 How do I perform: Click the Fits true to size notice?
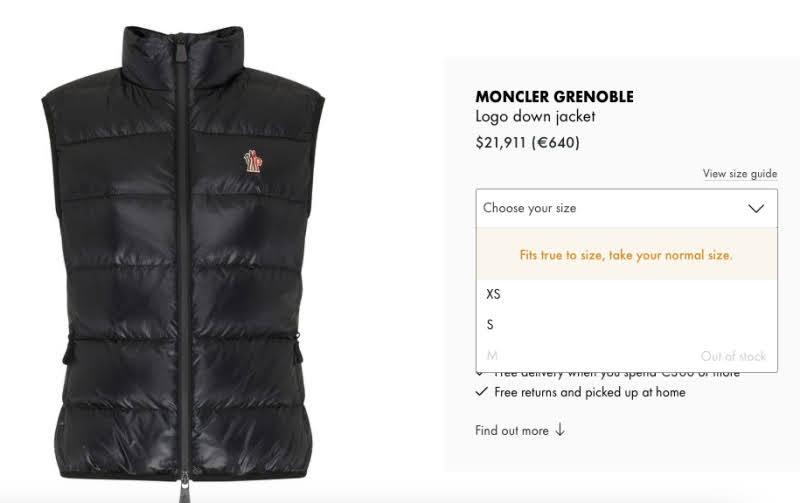(x=627, y=255)
